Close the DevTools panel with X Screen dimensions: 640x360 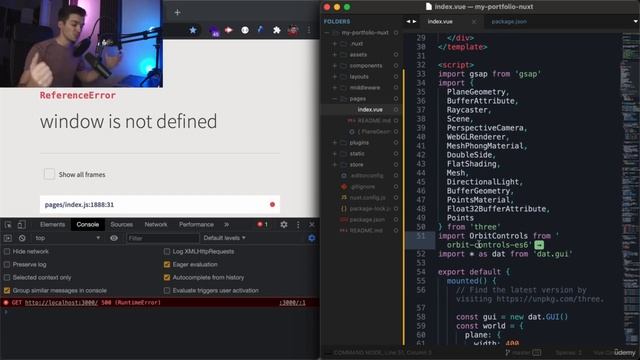[x=312, y=224]
